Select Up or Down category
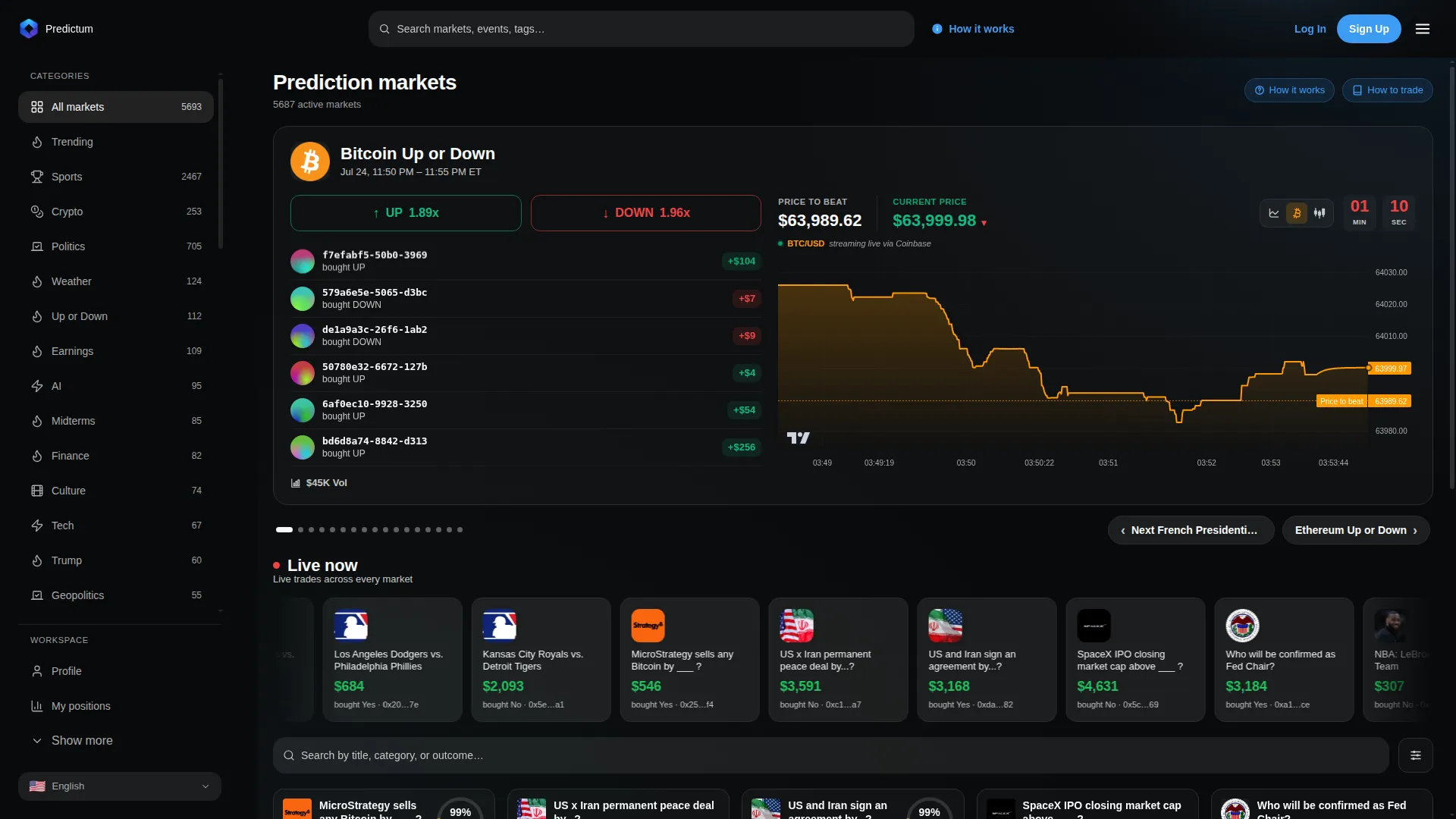This screenshot has height=819, width=1456. pos(116,316)
